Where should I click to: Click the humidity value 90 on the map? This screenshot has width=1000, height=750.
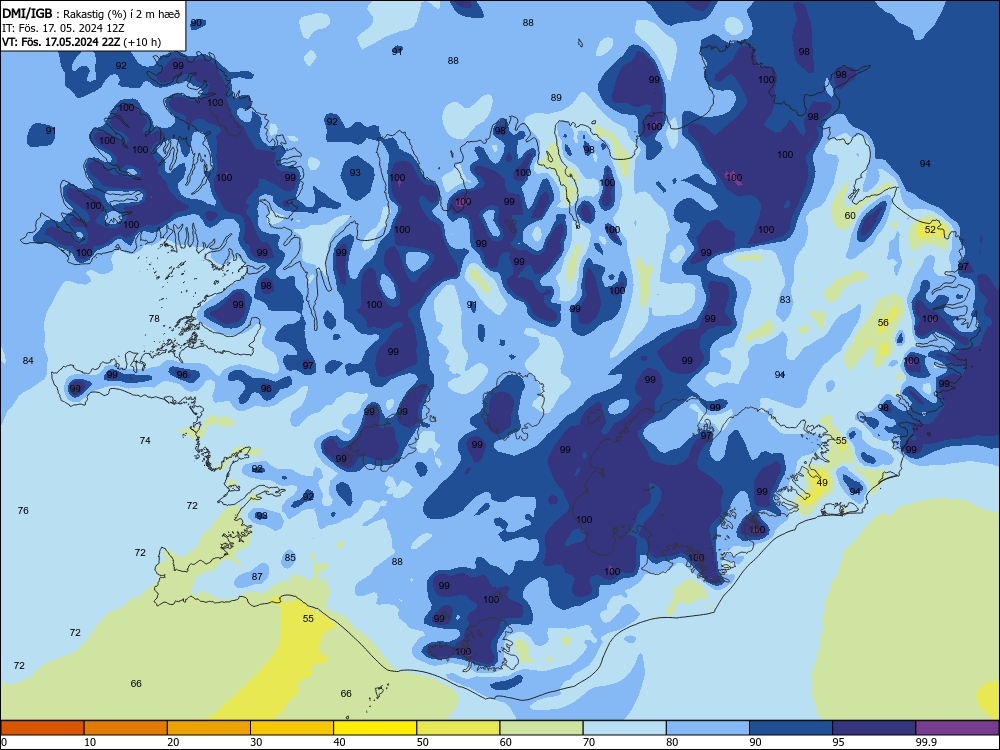(x=196, y=23)
